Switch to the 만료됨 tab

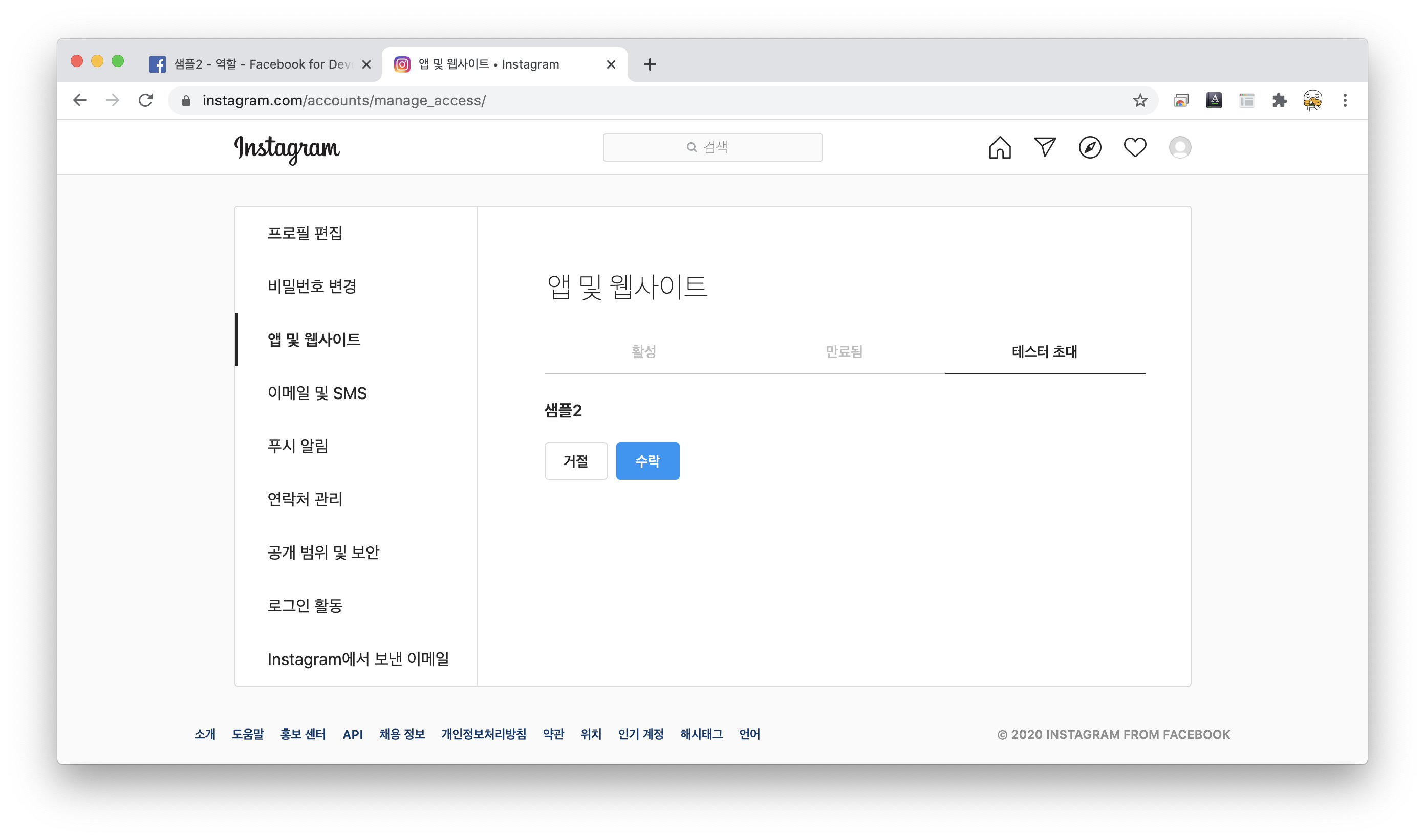[x=844, y=351]
